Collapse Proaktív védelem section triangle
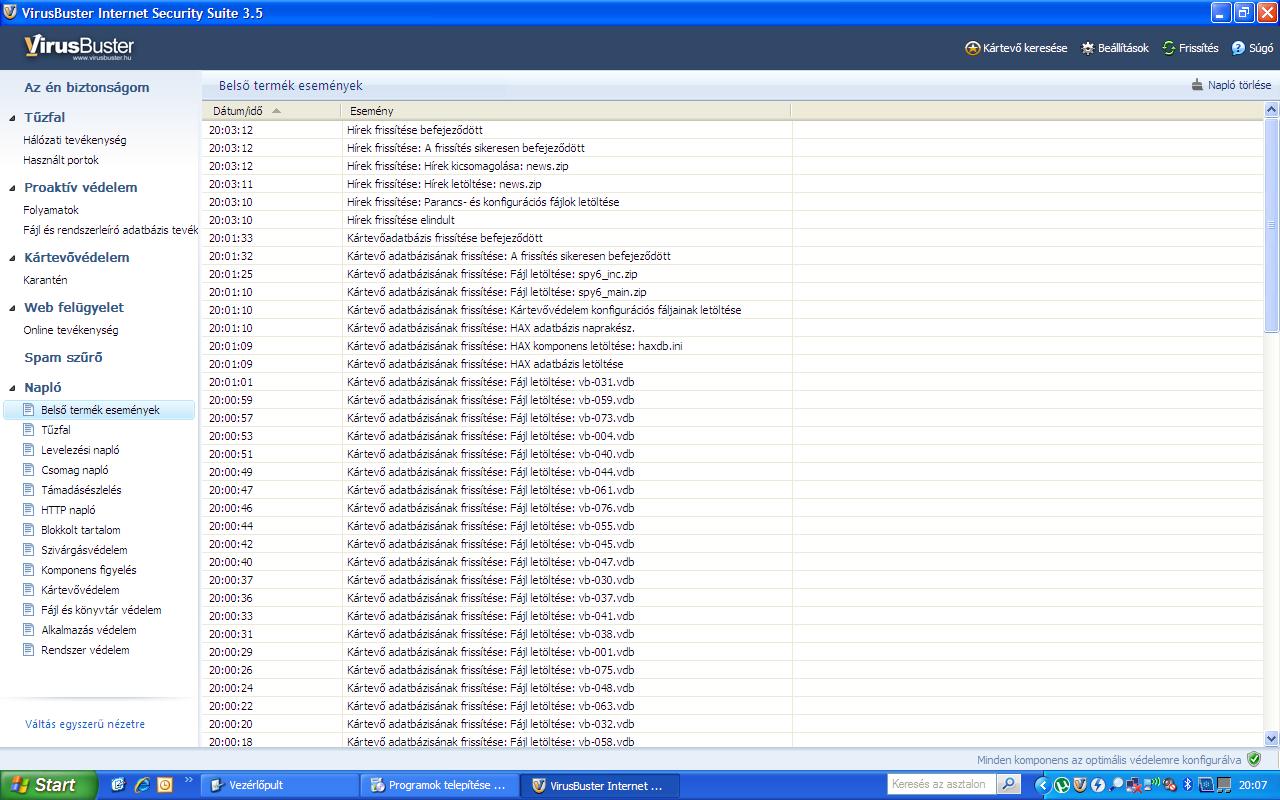Image resolution: width=1280 pixels, height=800 pixels. 12,188
